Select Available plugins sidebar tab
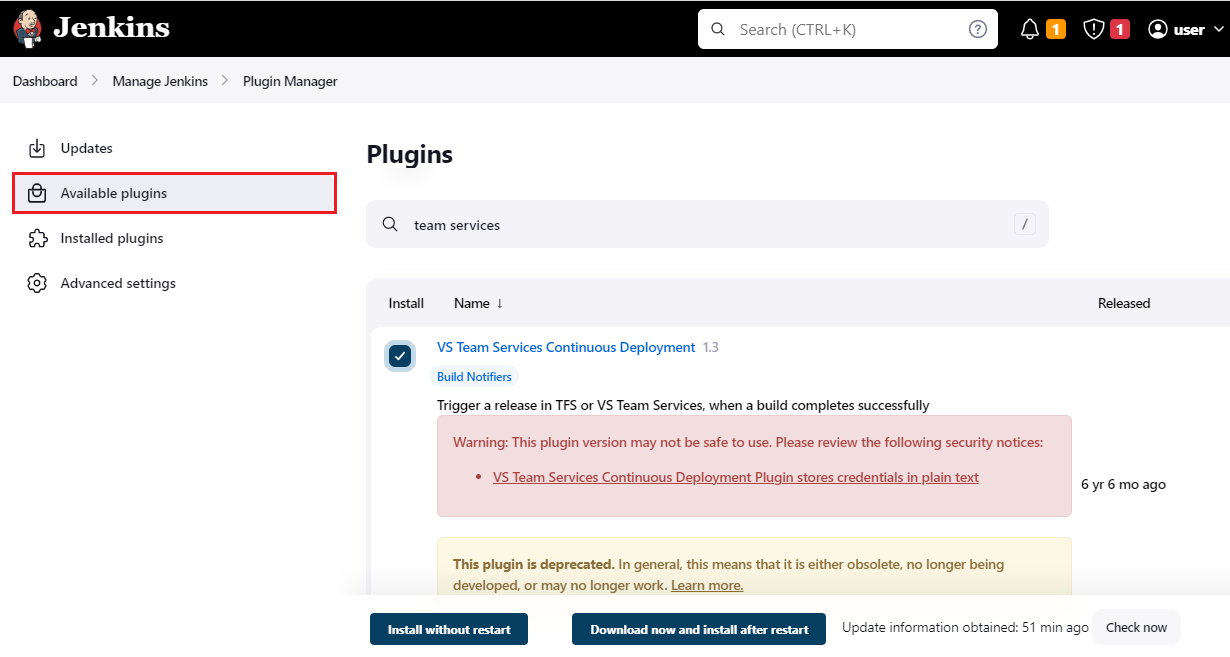Viewport: 1230px width, 657px height. pyautogui.click(x=174, y=193)
